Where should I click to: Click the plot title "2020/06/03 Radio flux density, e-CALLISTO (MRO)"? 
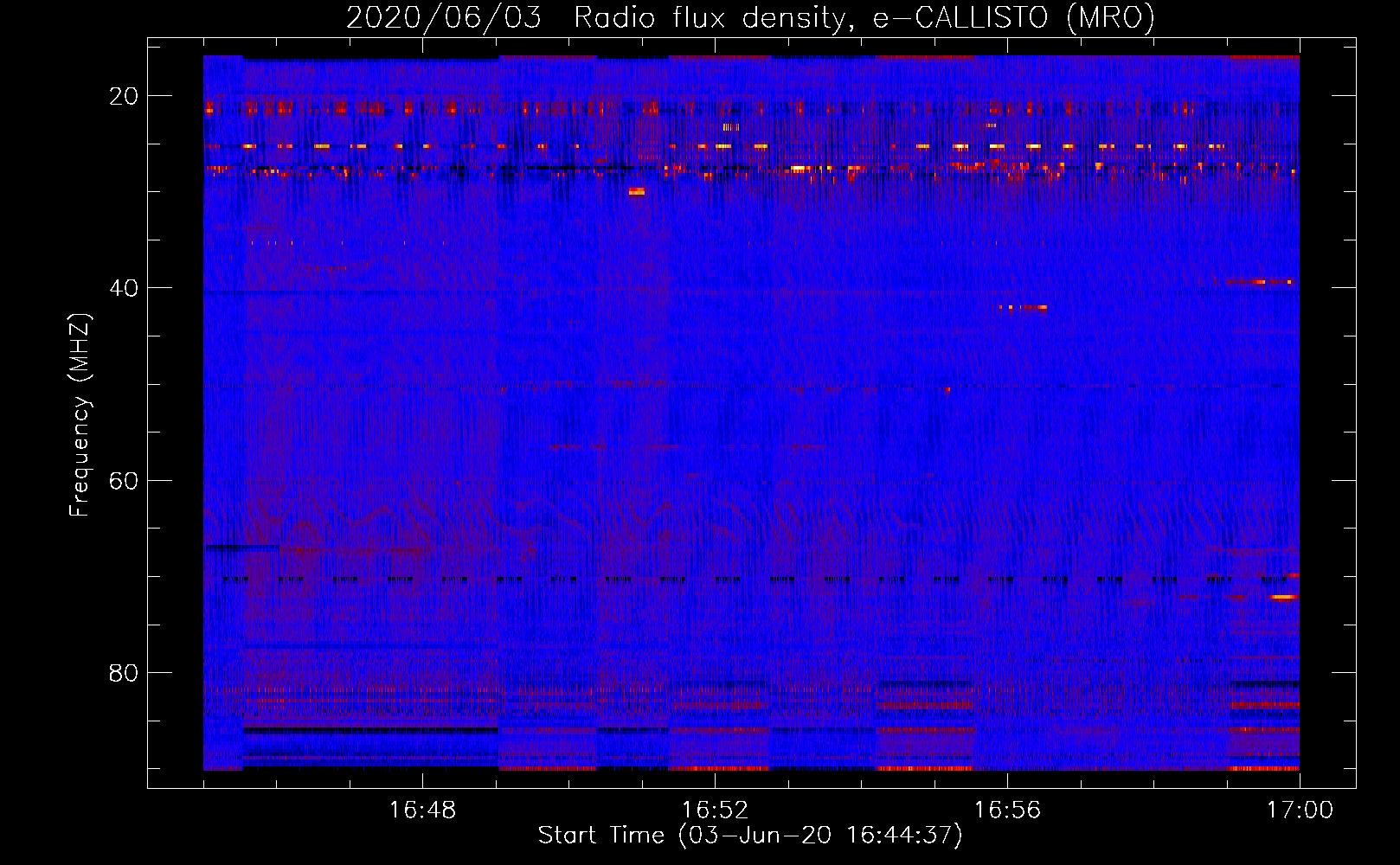pos(751,18)
